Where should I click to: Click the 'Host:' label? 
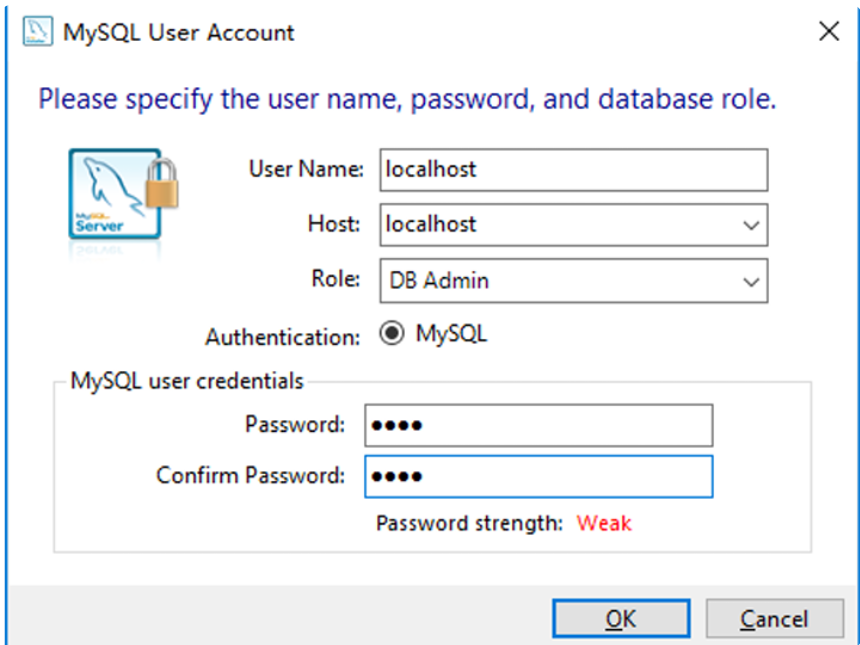tap(334, 224)
